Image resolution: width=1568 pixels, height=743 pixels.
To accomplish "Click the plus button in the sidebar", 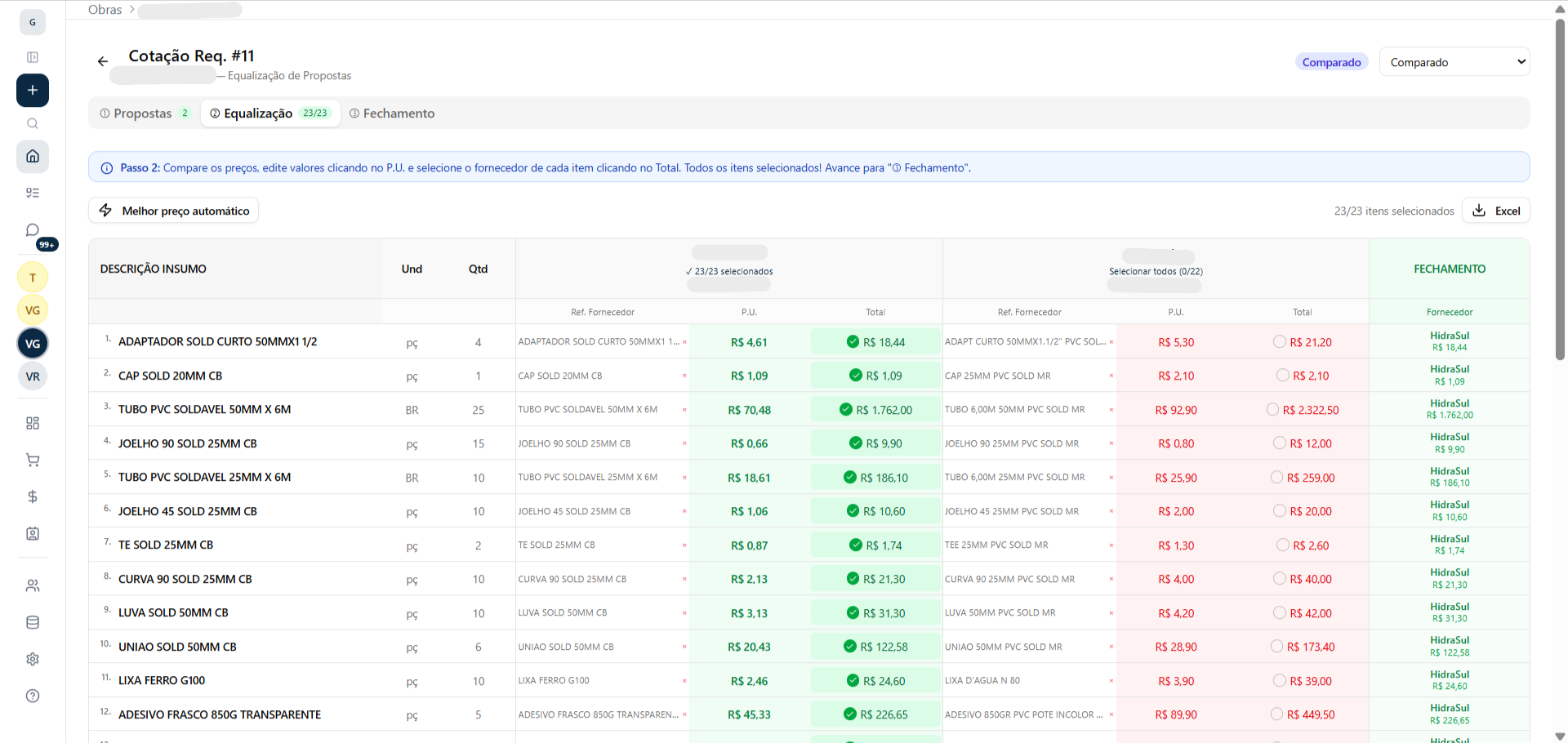I will 33,90.
